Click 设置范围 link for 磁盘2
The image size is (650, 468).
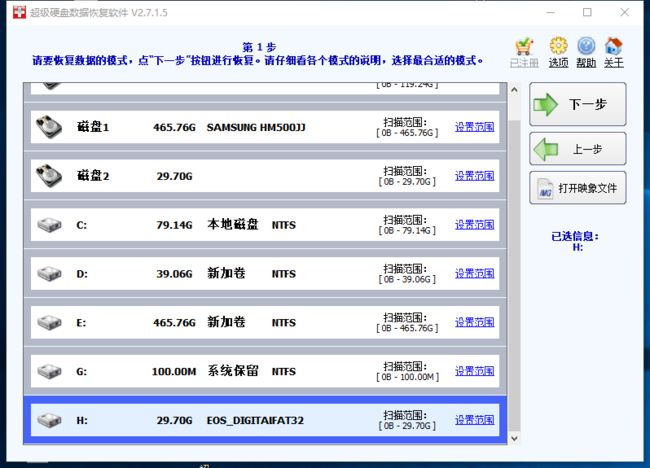click(475, 176)
